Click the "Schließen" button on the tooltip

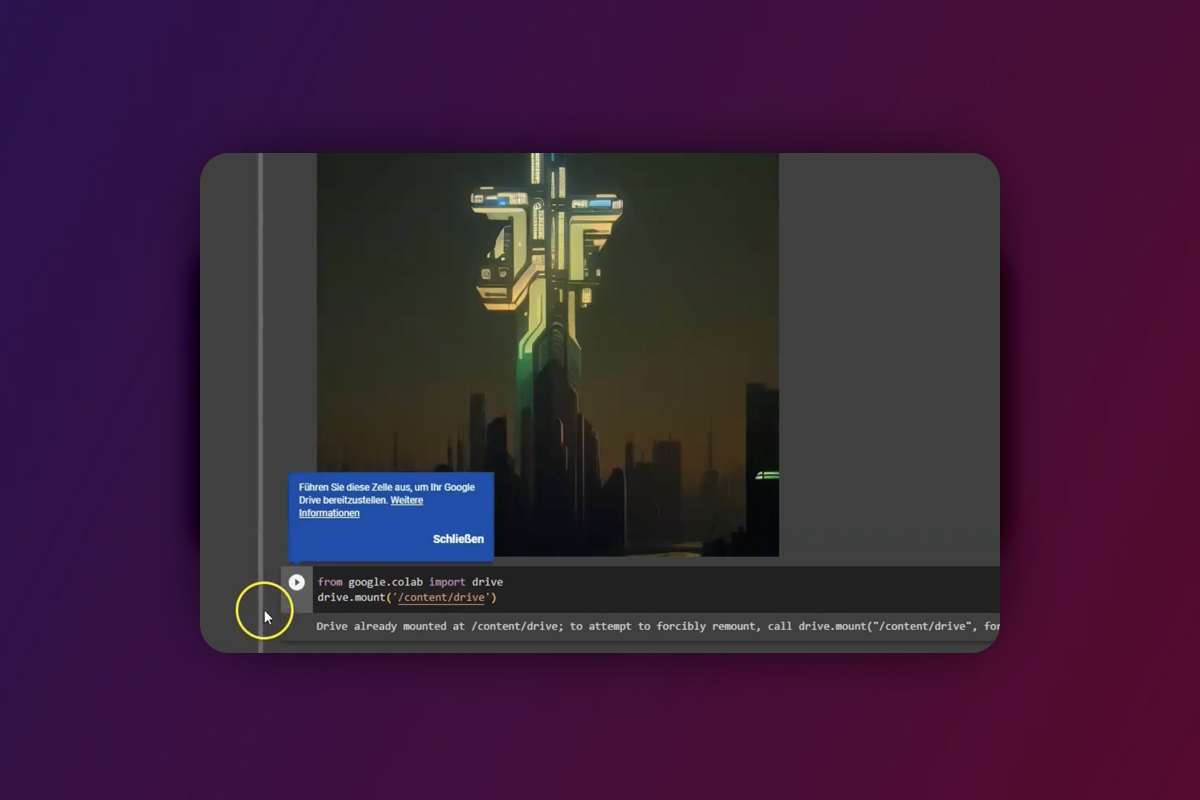coord(458,539)
